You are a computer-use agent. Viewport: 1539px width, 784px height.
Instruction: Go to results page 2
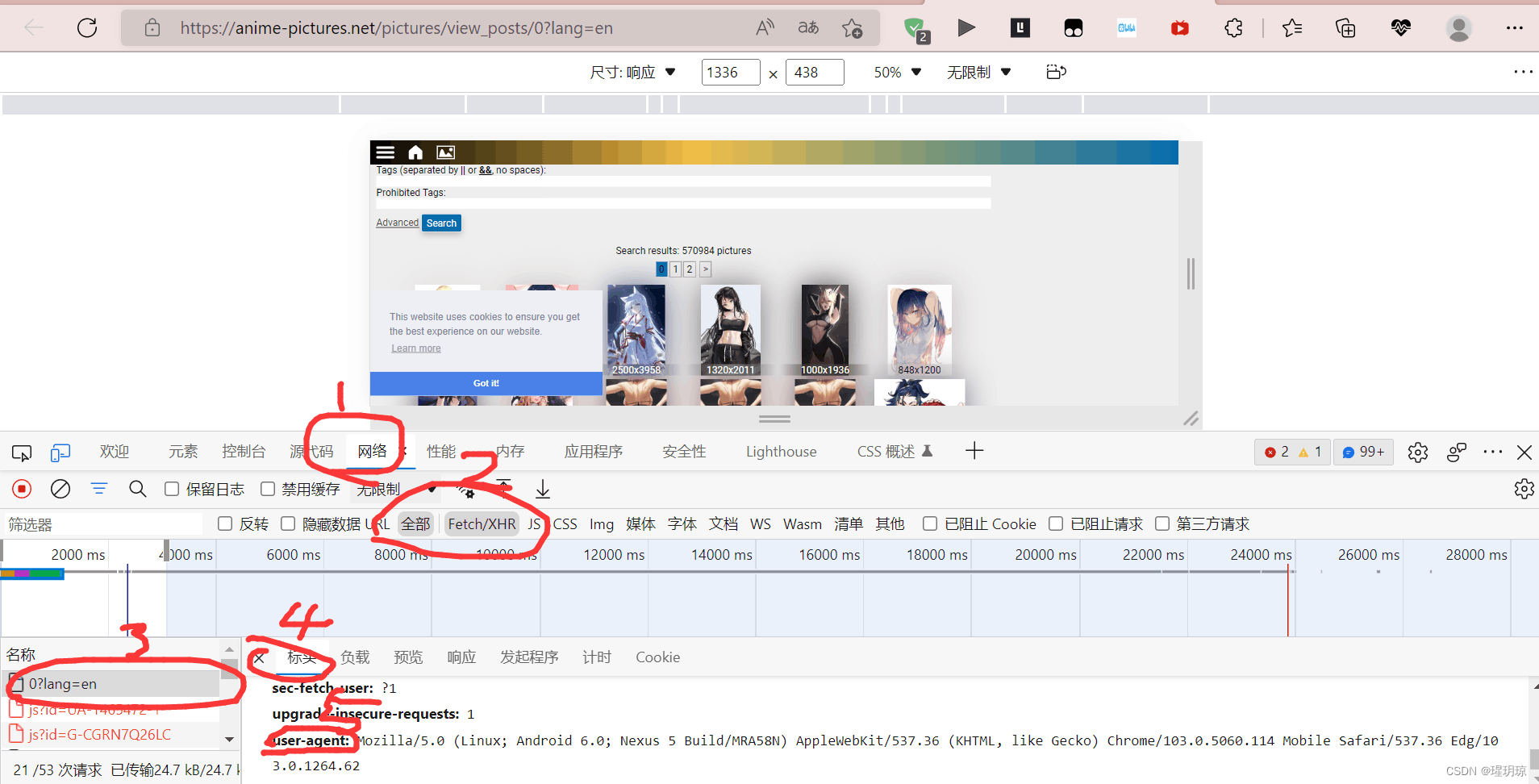coord(689,269)
